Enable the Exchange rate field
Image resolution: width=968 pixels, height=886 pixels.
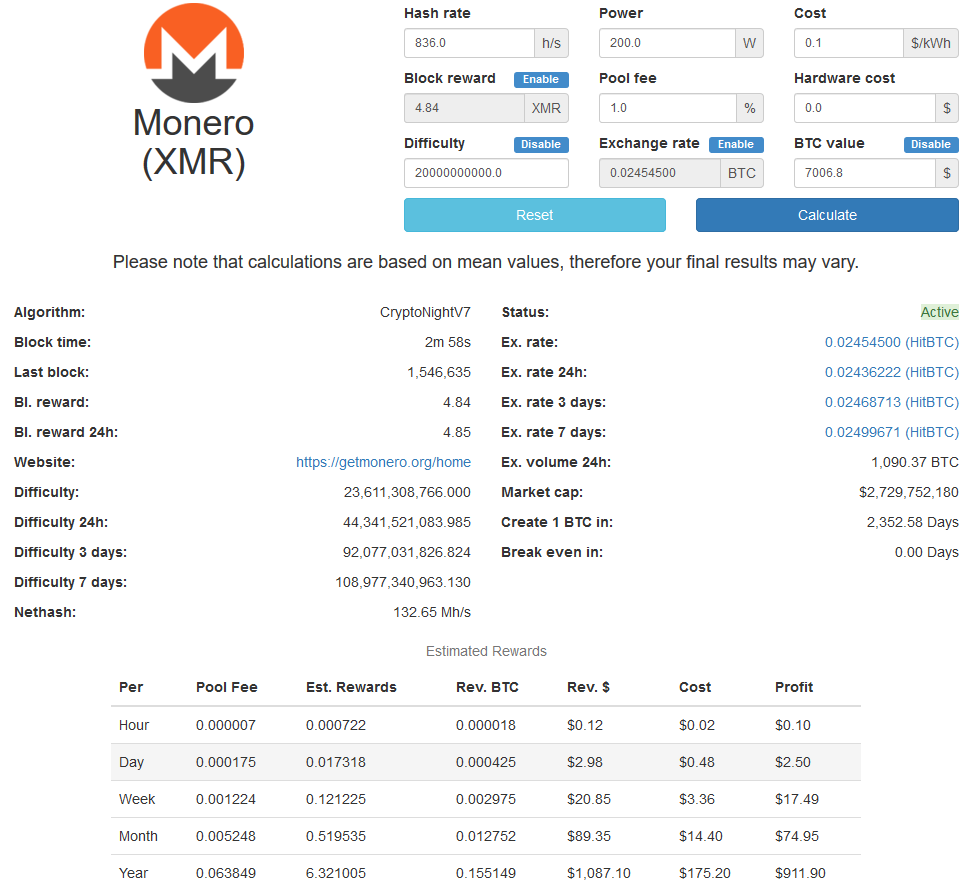[736, 144]
